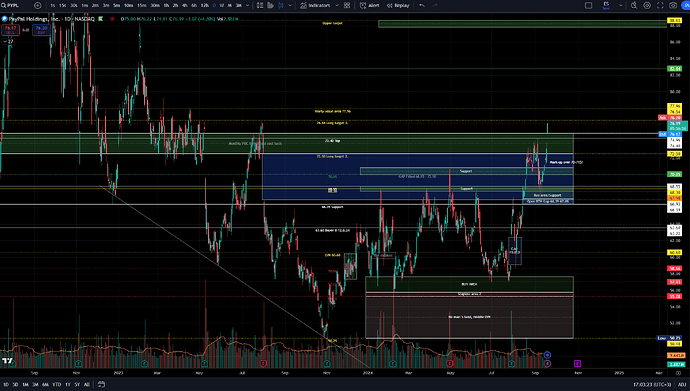This screenshot has height=391, width=690.
Task: Collapse indicator legend showing 27
Action: point(8,41)
